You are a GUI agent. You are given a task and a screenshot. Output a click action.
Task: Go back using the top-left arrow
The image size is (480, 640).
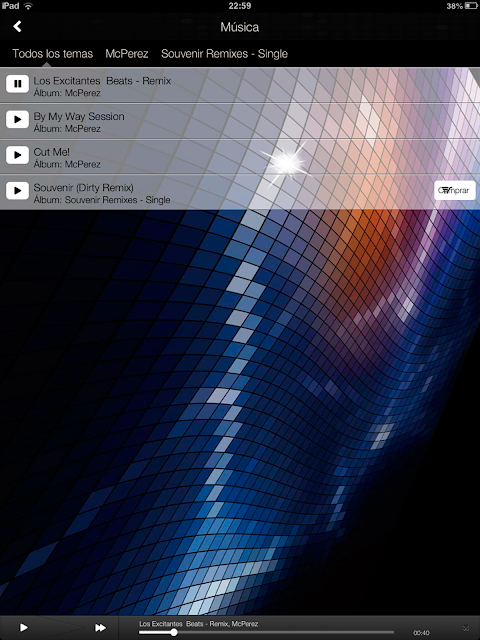(x=17, y=27)
